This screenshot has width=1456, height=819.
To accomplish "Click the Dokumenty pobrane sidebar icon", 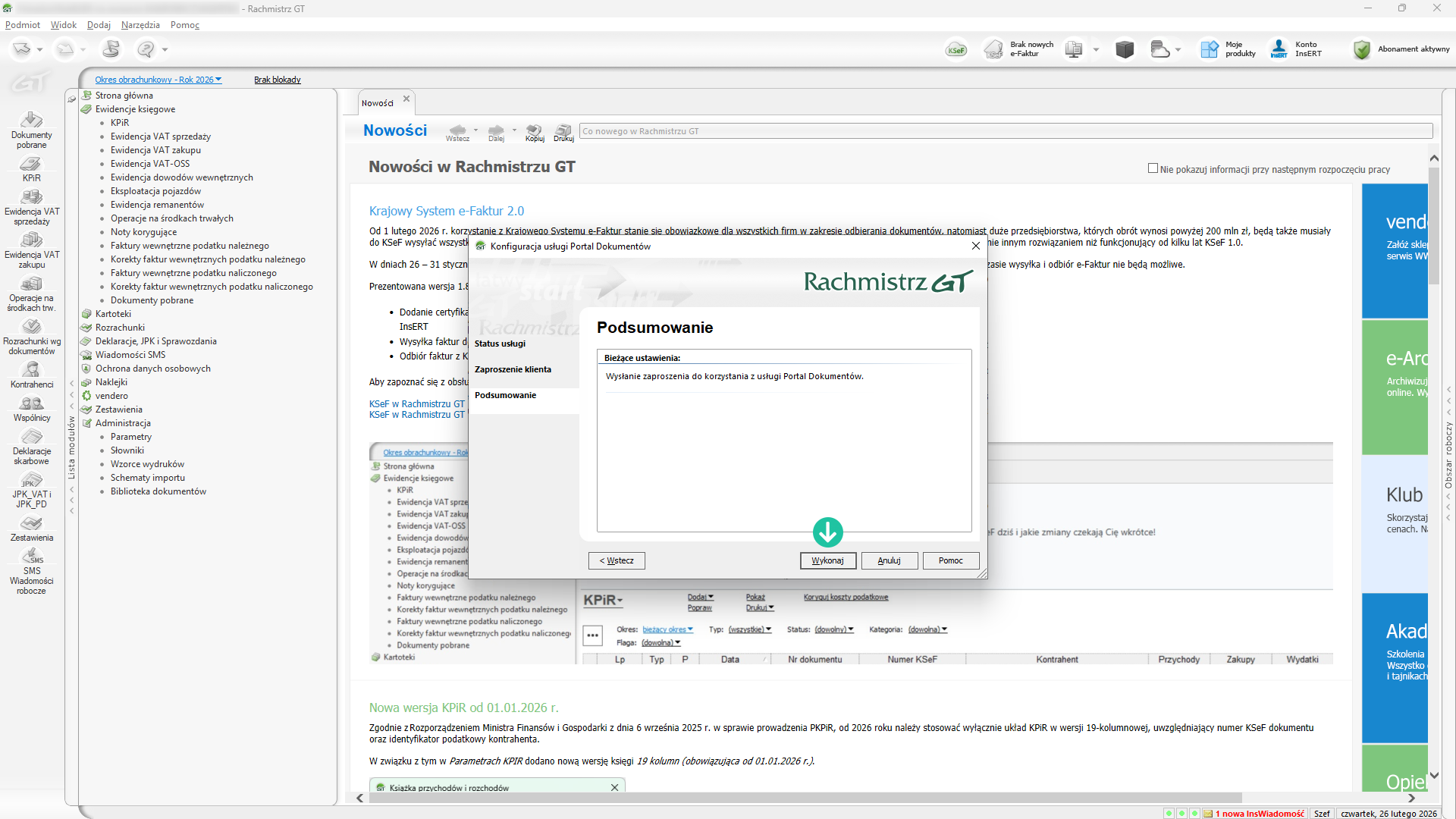I will [x=31, y=120].
